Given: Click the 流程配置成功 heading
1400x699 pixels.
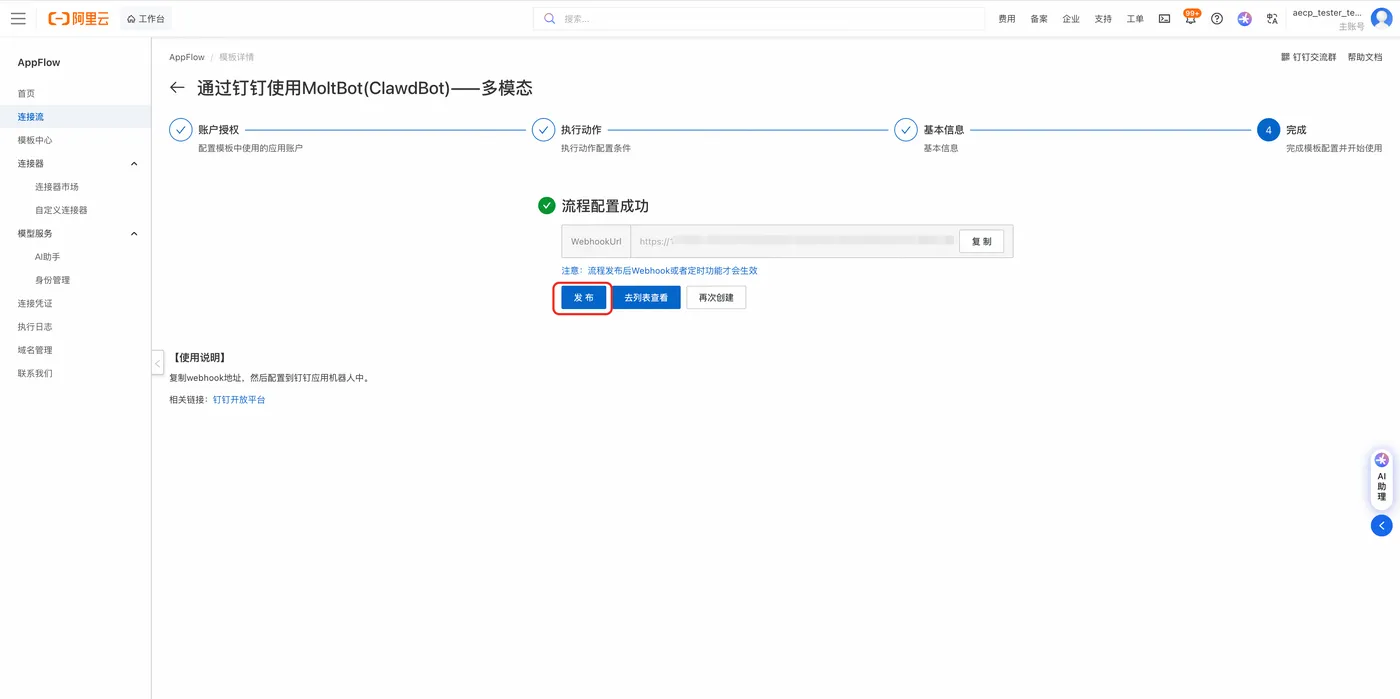Looking at the screenshot, I should (605, 206).
